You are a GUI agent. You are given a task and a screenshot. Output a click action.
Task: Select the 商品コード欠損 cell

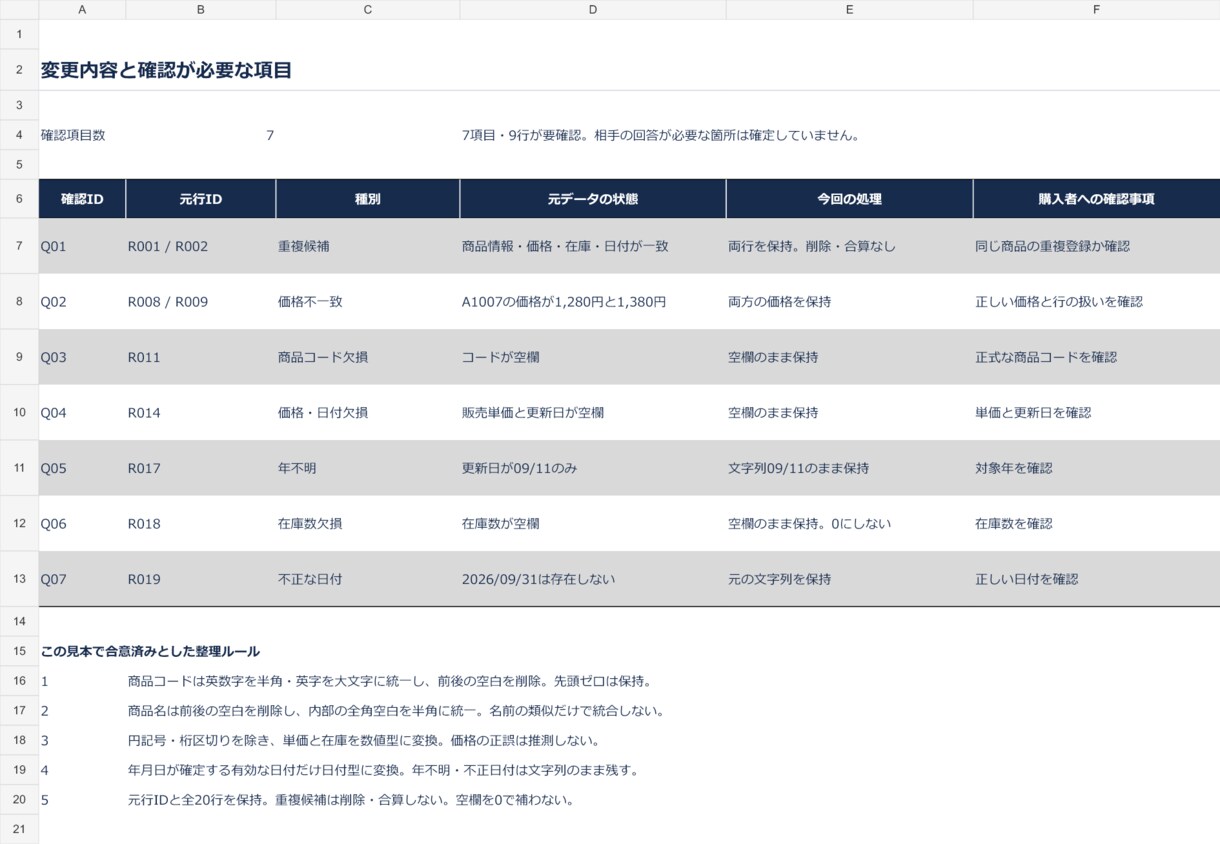click(368, 357)
